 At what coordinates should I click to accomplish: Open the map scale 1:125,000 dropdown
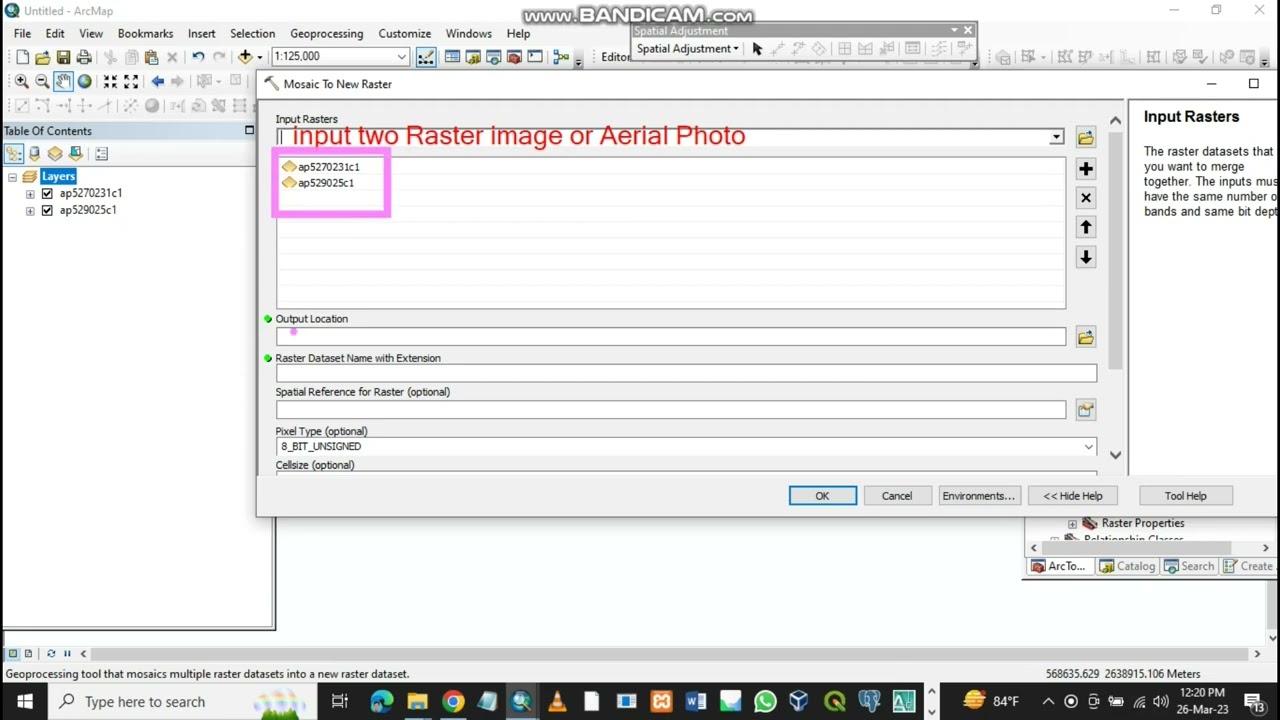click(401, 57)
